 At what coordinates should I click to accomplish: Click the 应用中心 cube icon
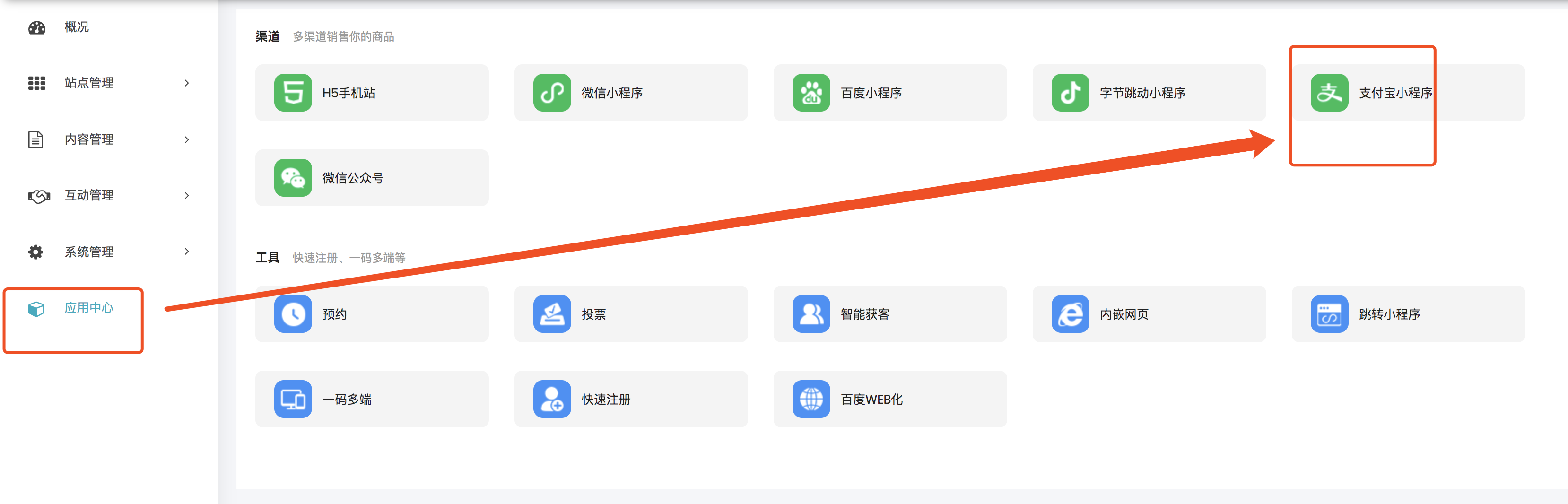pos(36,309)
